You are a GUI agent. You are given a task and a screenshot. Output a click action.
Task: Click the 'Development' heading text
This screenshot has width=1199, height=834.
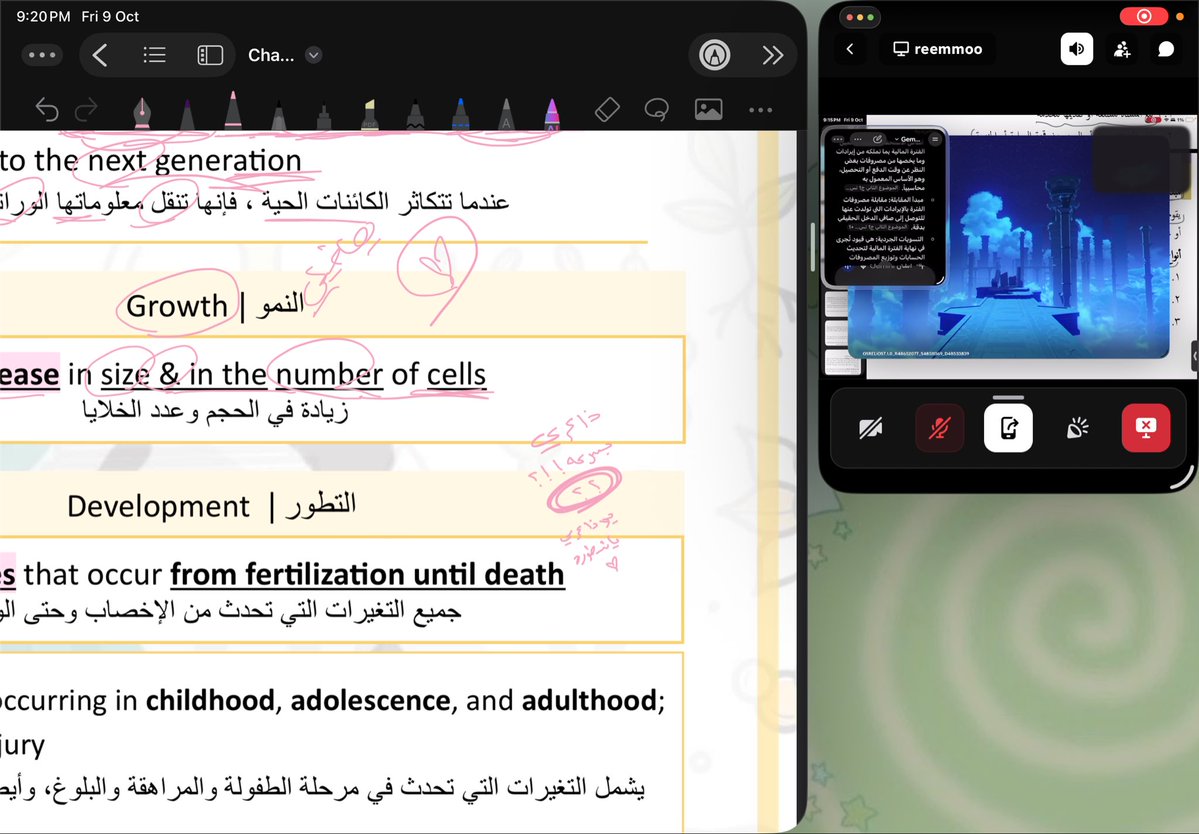coord(158,506)
